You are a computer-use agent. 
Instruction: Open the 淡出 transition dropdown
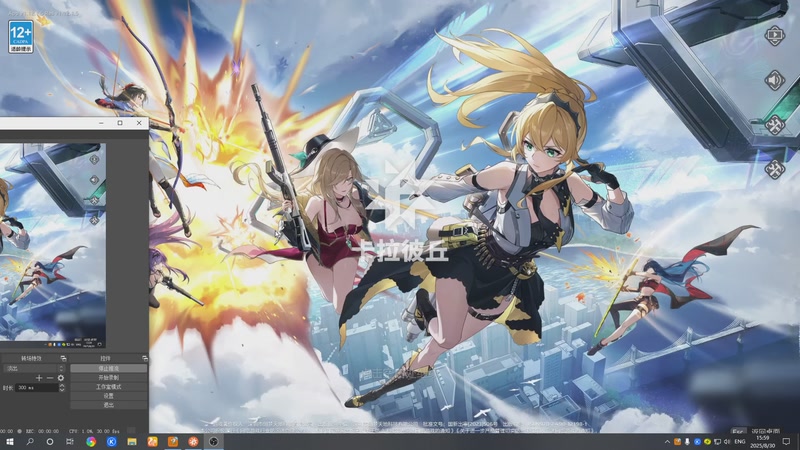pyautogui.click(x=34, y=368)
